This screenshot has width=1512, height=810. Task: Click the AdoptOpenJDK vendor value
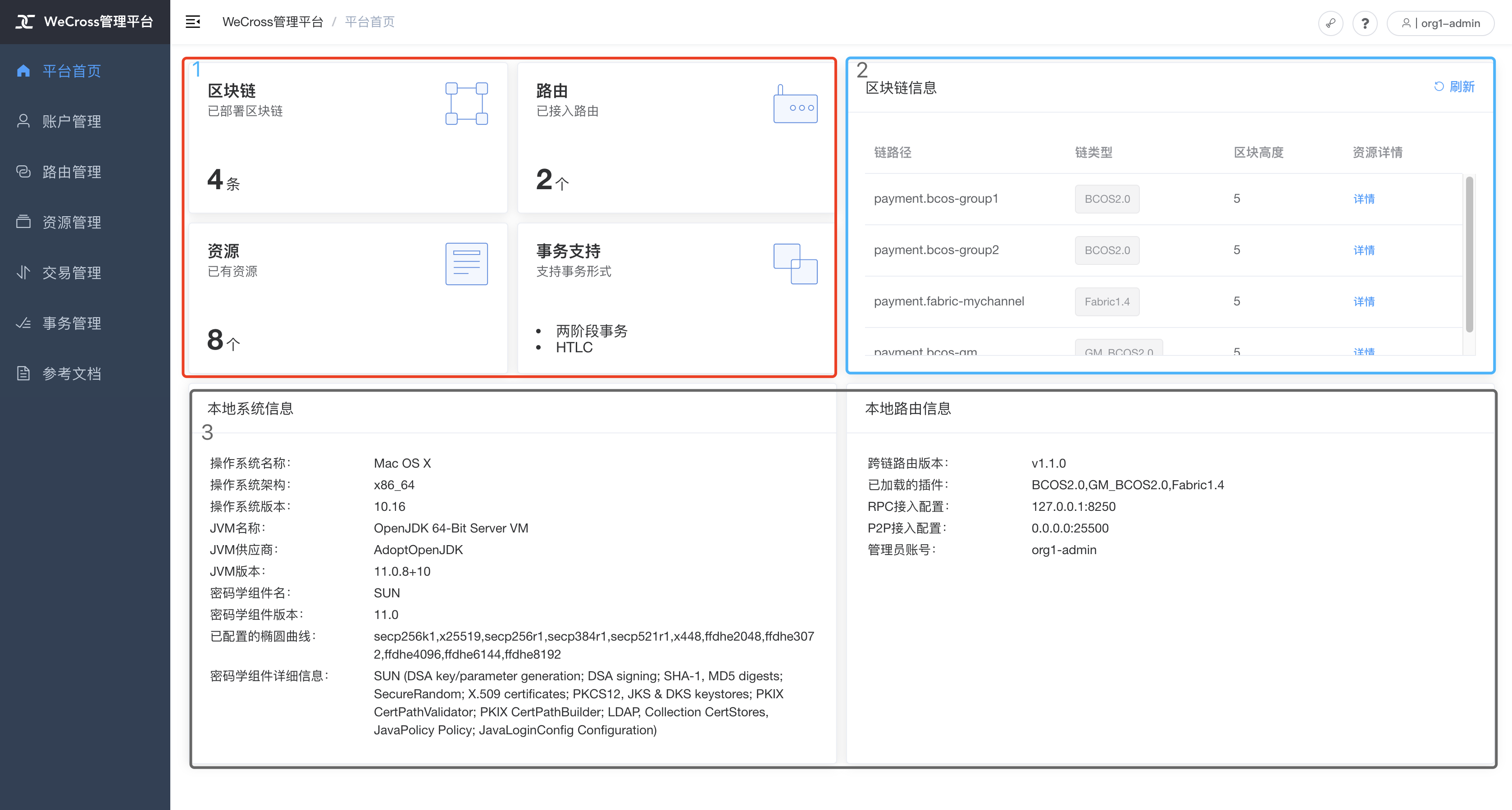(x=419, y=550)
